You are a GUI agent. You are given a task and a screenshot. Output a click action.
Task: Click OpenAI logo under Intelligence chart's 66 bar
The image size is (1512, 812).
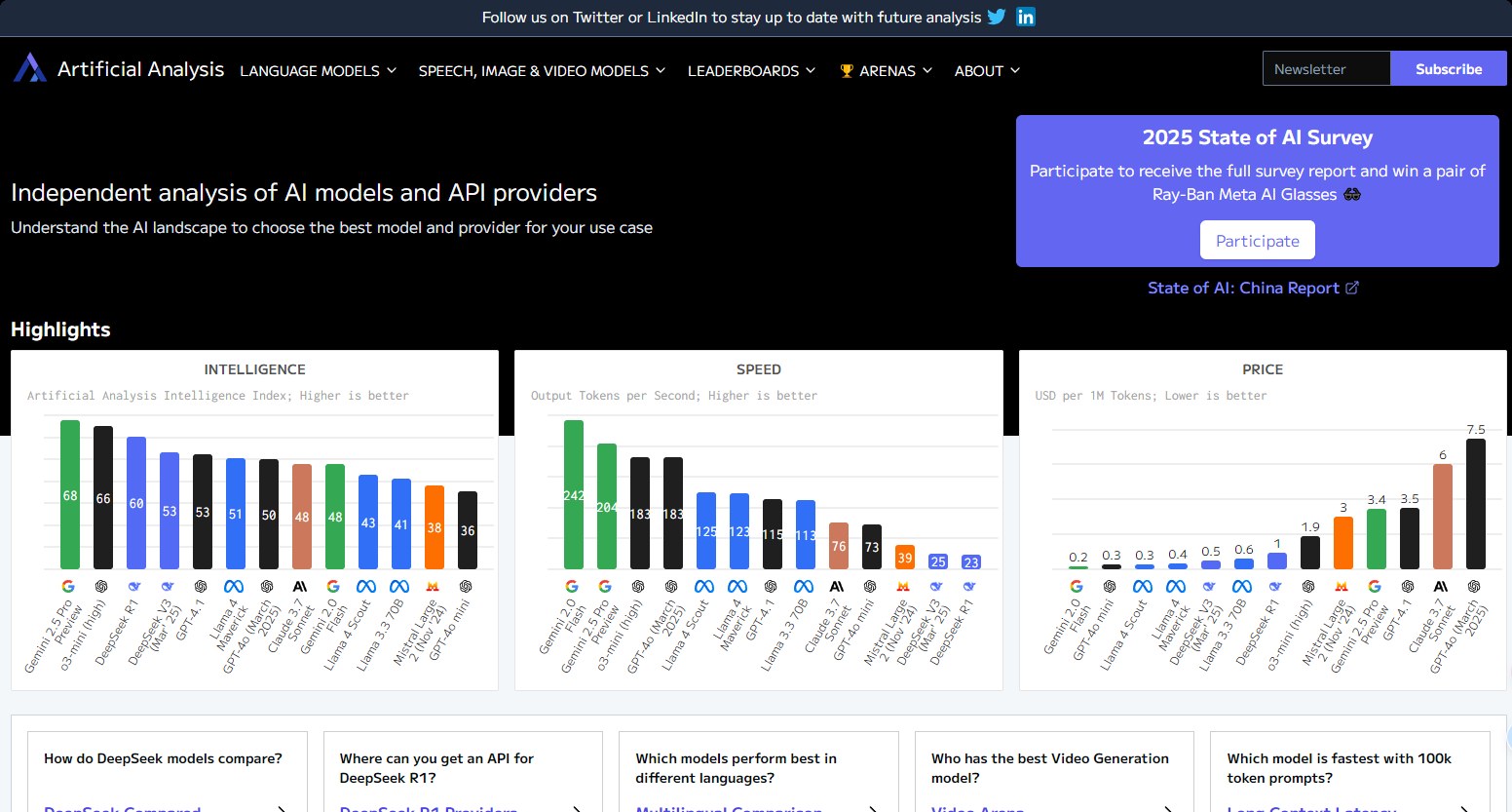(101, 586)
